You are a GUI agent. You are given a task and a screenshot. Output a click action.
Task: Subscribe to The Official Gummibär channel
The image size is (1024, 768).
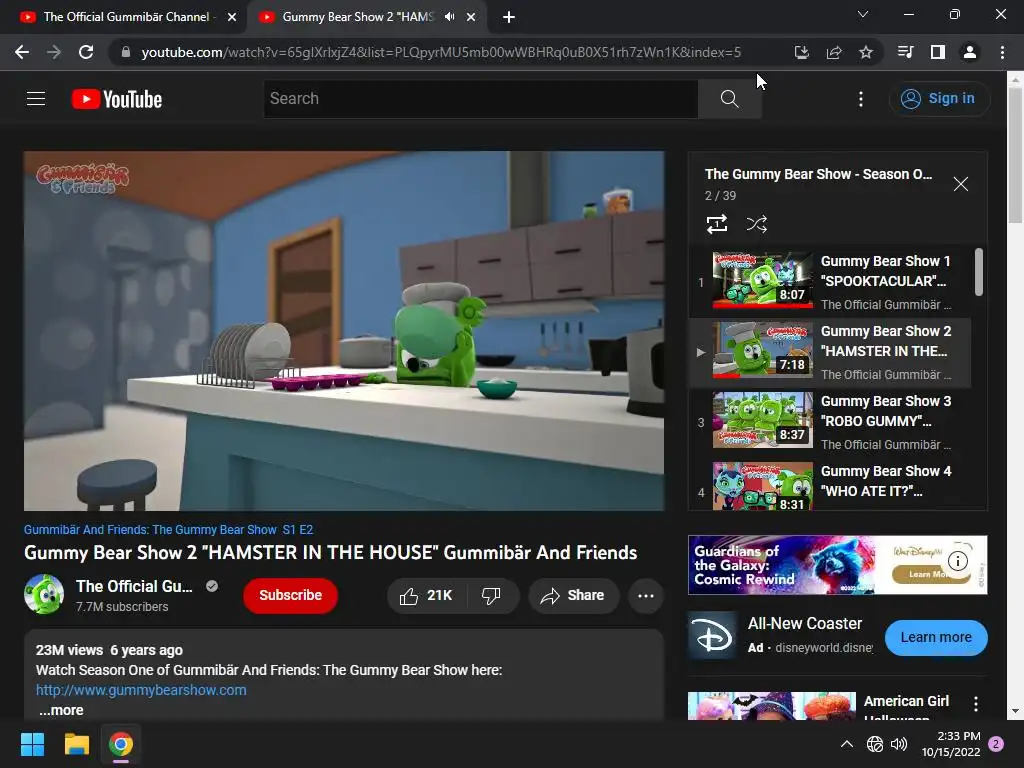pos(291,596)
